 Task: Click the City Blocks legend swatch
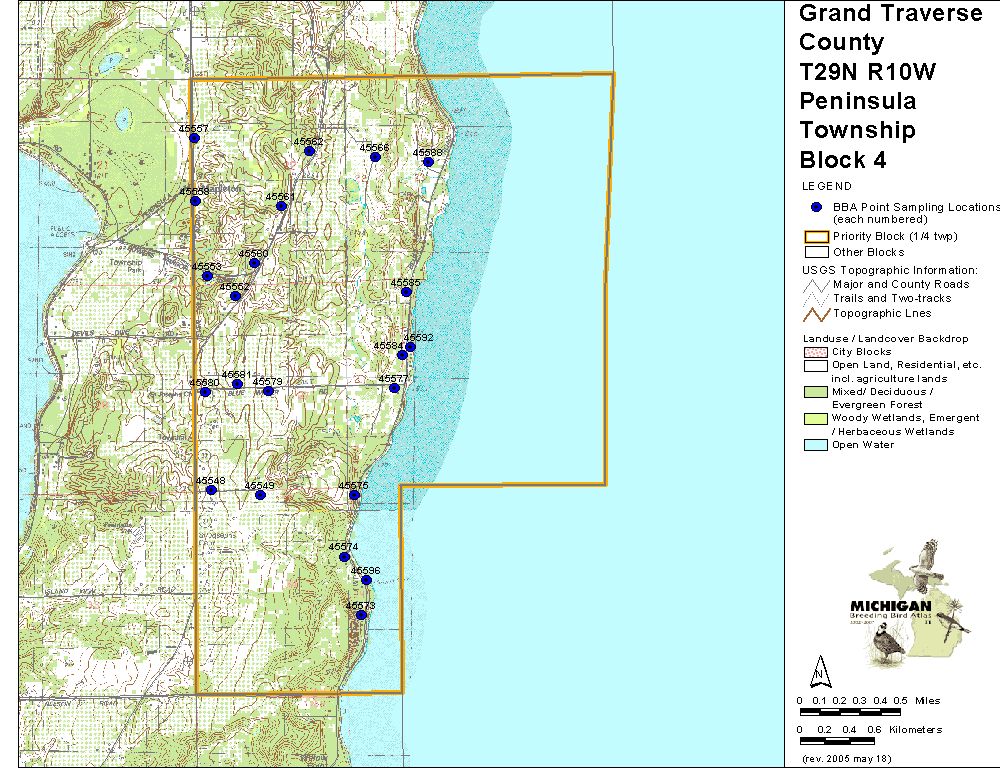(x=817, y=352)
